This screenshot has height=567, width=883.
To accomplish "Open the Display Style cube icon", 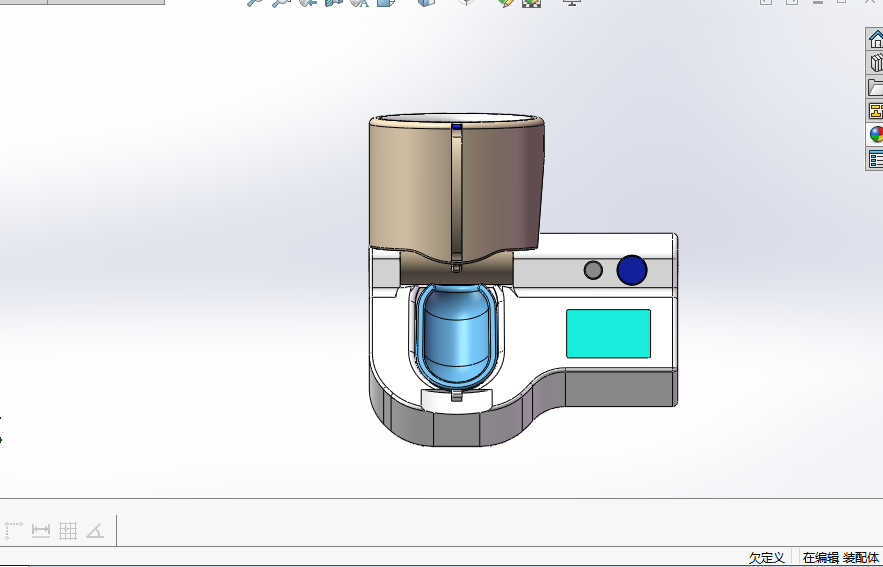I will point(426,3).
